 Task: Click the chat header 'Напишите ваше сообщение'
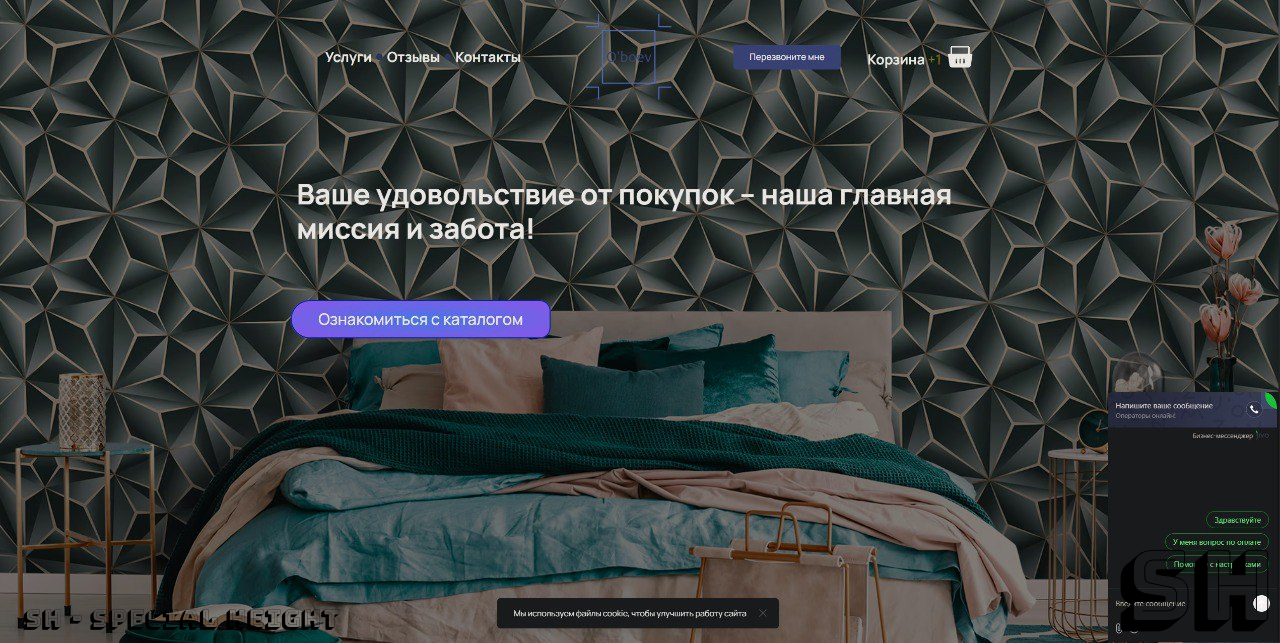point(1164,406)
